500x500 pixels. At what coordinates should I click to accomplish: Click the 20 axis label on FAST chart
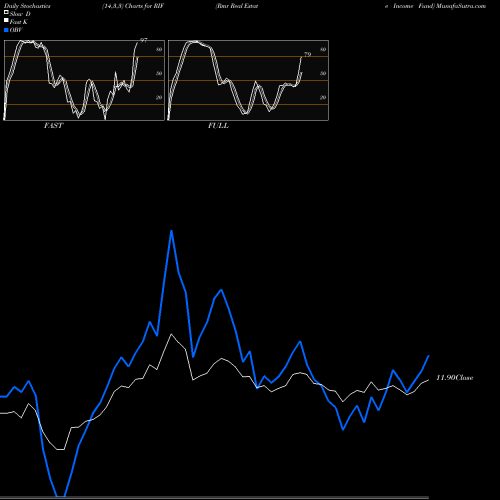coord(159,97)
